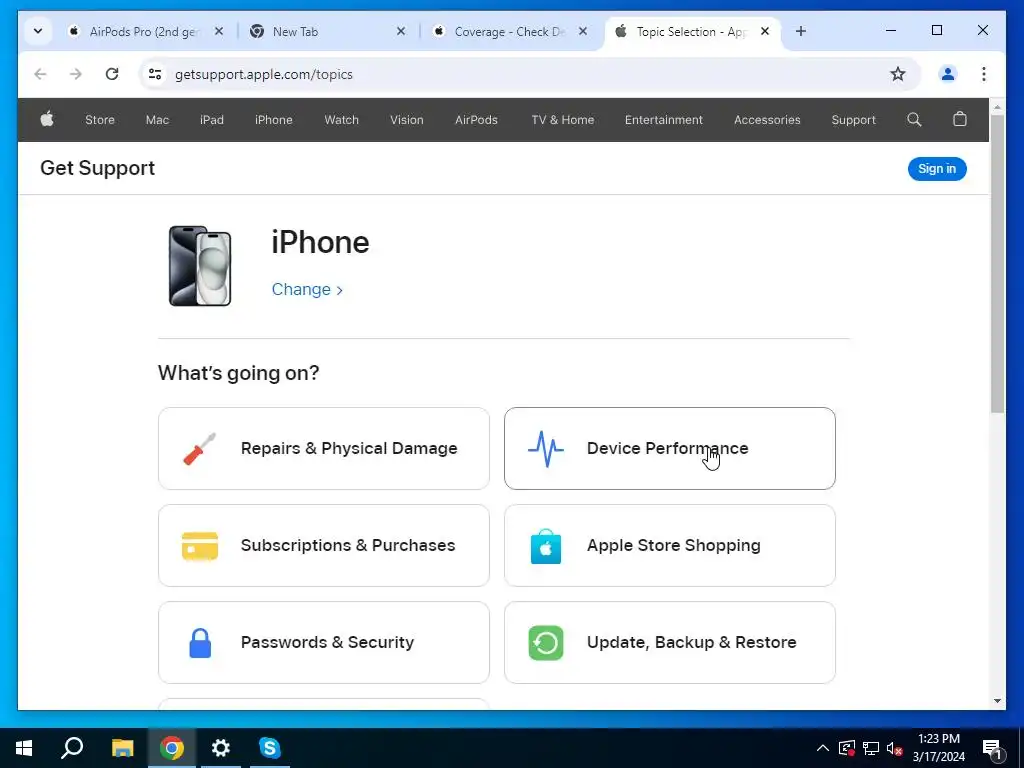
Task: Open the Chrome profile avatar
Action: pyautogui.click(x=948, y=74)
